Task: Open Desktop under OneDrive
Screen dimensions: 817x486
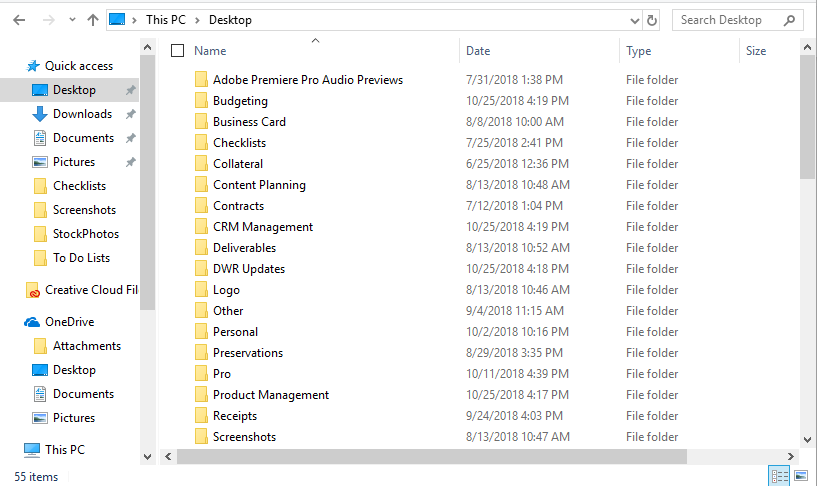Action: (x=75, y=369)
